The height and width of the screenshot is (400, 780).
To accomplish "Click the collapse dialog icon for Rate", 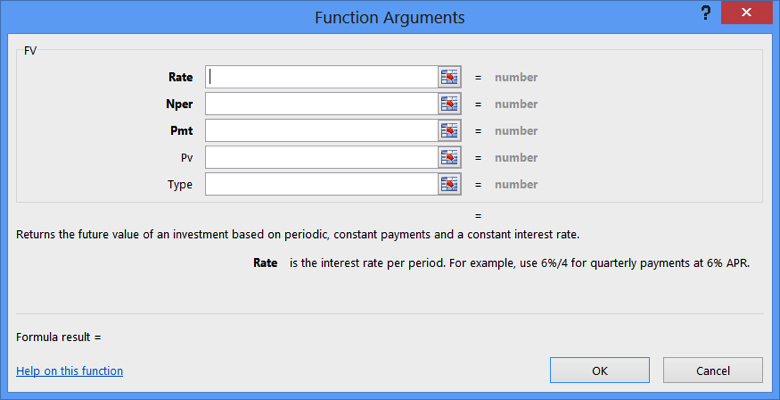I will [449, 77].
